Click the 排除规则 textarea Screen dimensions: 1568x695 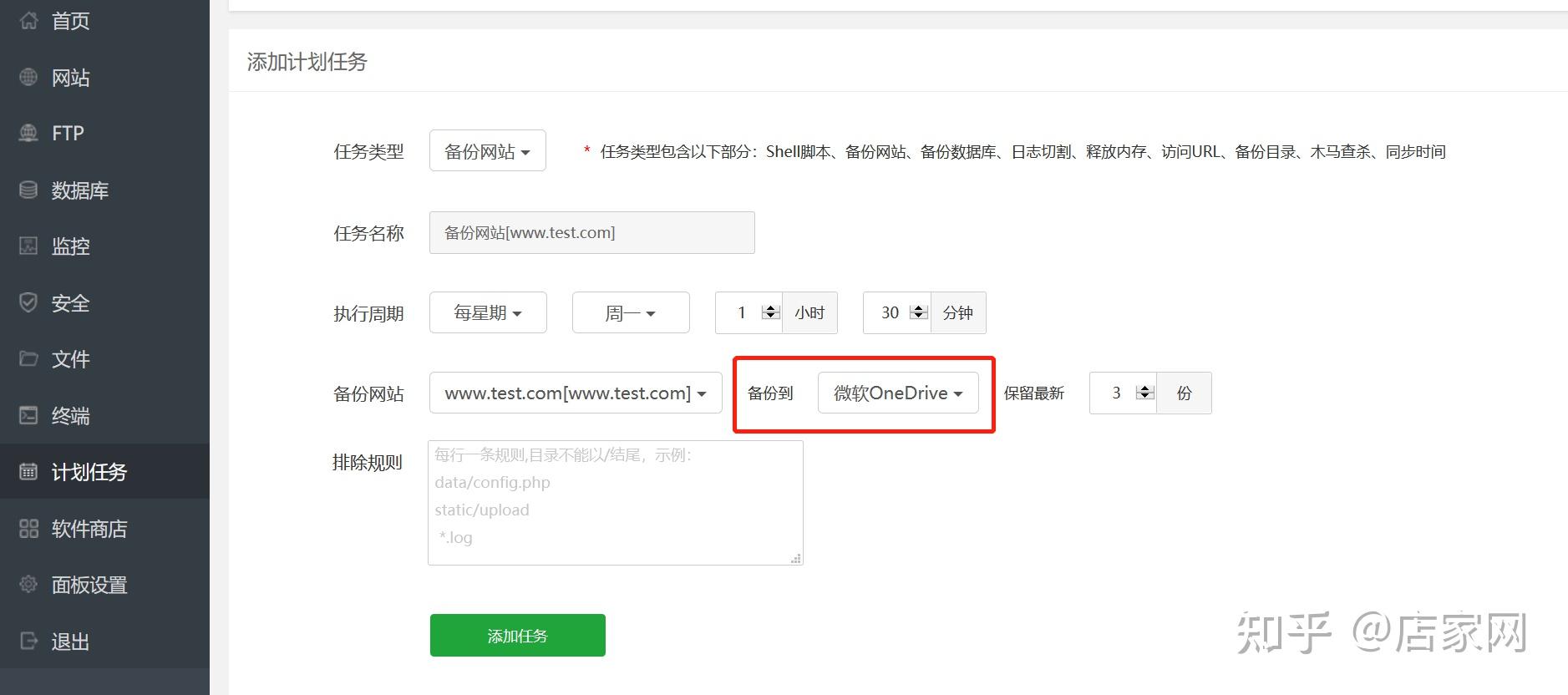click(x=616, y=503)
